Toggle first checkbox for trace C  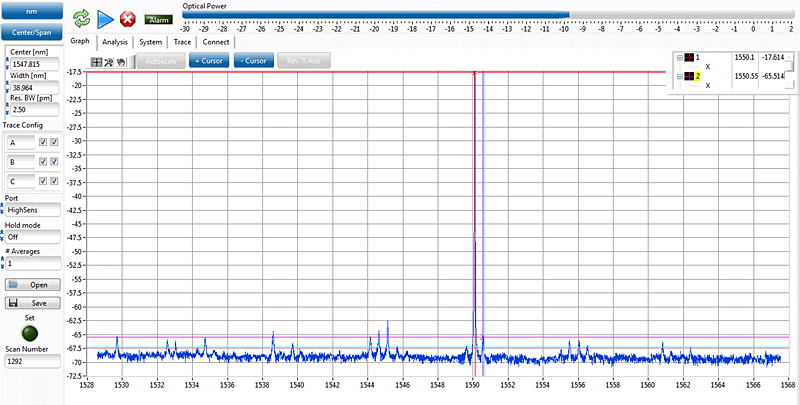(42, 181)
